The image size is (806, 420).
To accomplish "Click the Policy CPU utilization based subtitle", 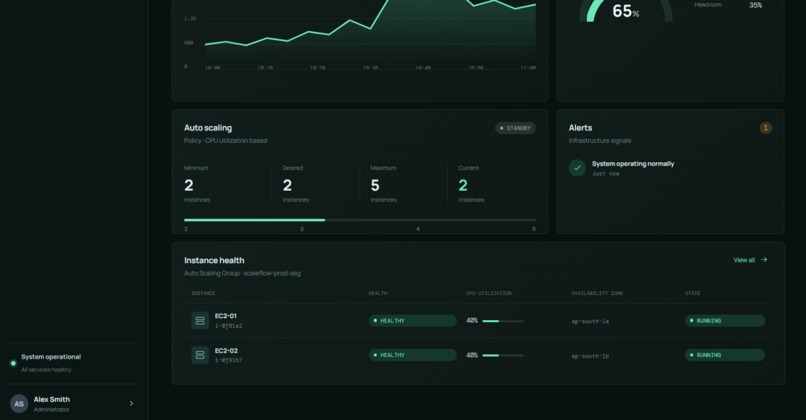I will (225, 140).
